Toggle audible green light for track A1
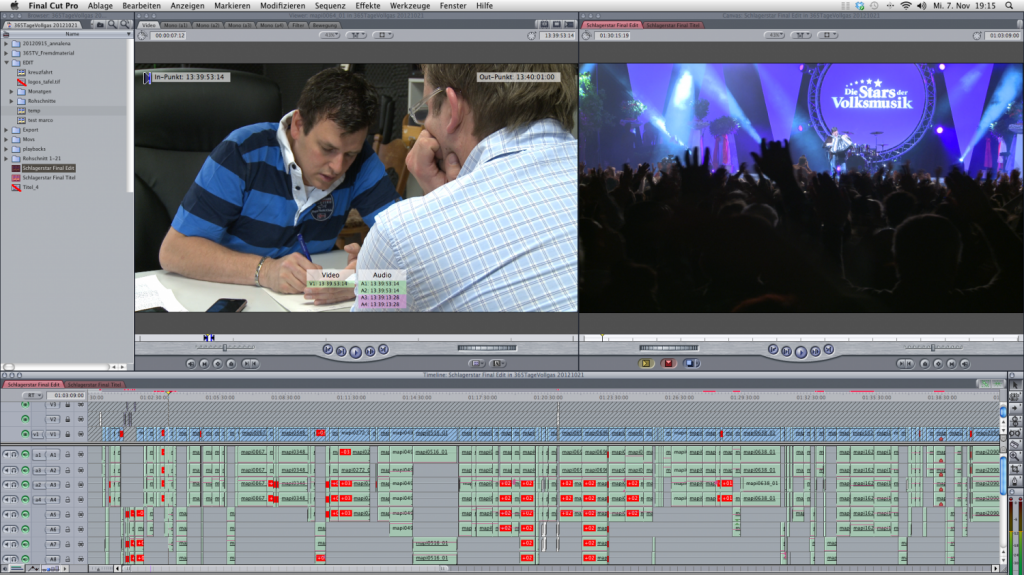This screenshot has height=575, width=1024. tap(25, 454)
